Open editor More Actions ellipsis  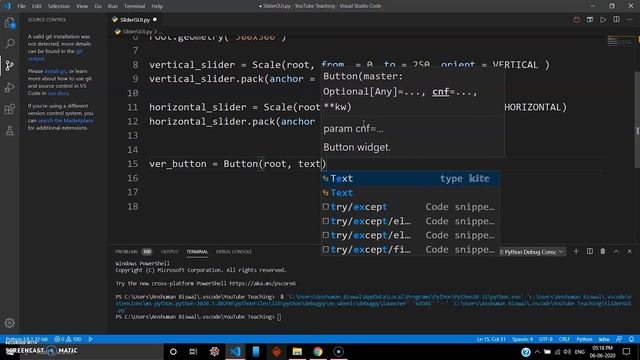(x=630, y=20)
